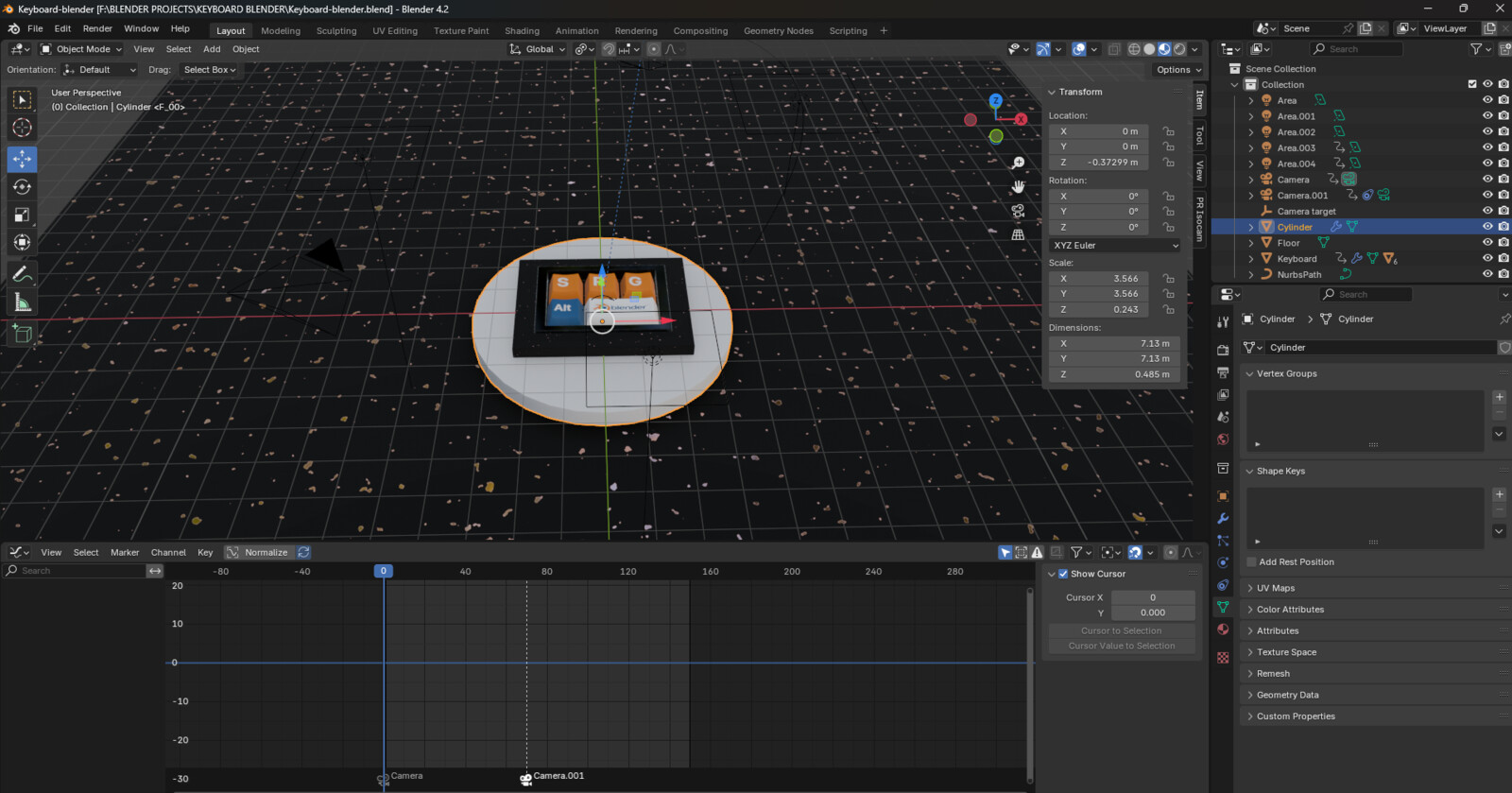Open the Select Box drag dropdown
The height and width of the screenshot is (793, 1512).
(x=209, y=70)
